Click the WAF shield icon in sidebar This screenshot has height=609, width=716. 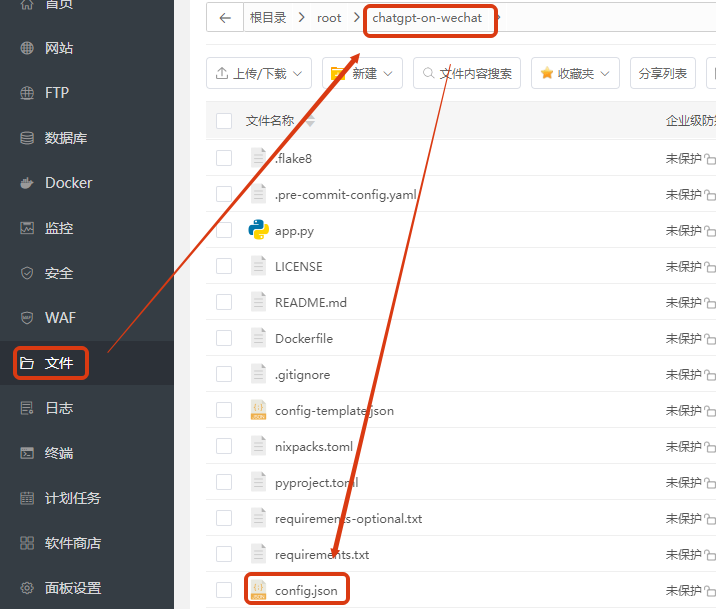point(27,318)
